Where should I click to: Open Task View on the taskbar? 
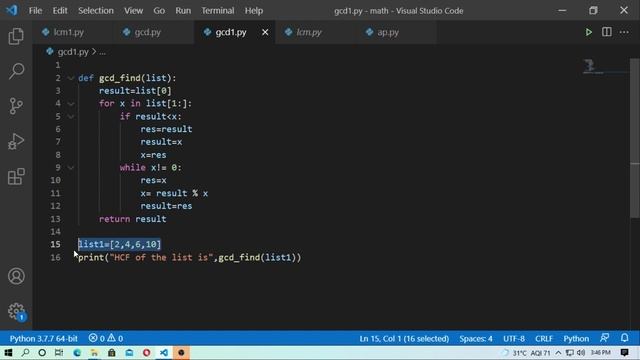pyautogui.click(x=59, y=353)
